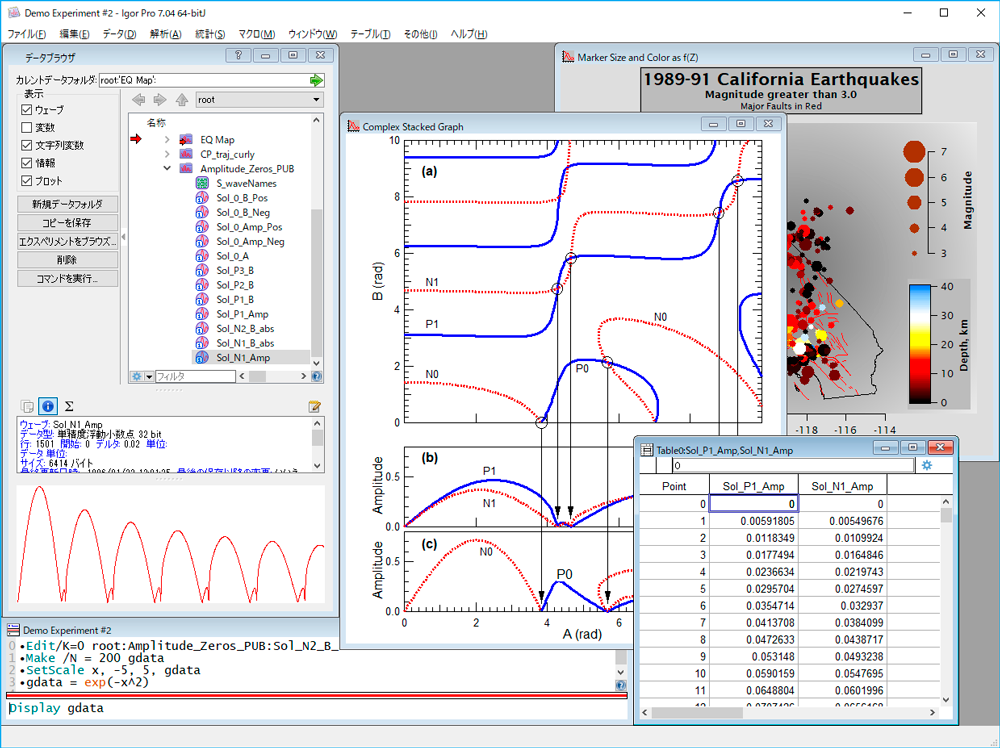Click the Sol_0_B_Pos wave icon

click(x=202, y=198)
